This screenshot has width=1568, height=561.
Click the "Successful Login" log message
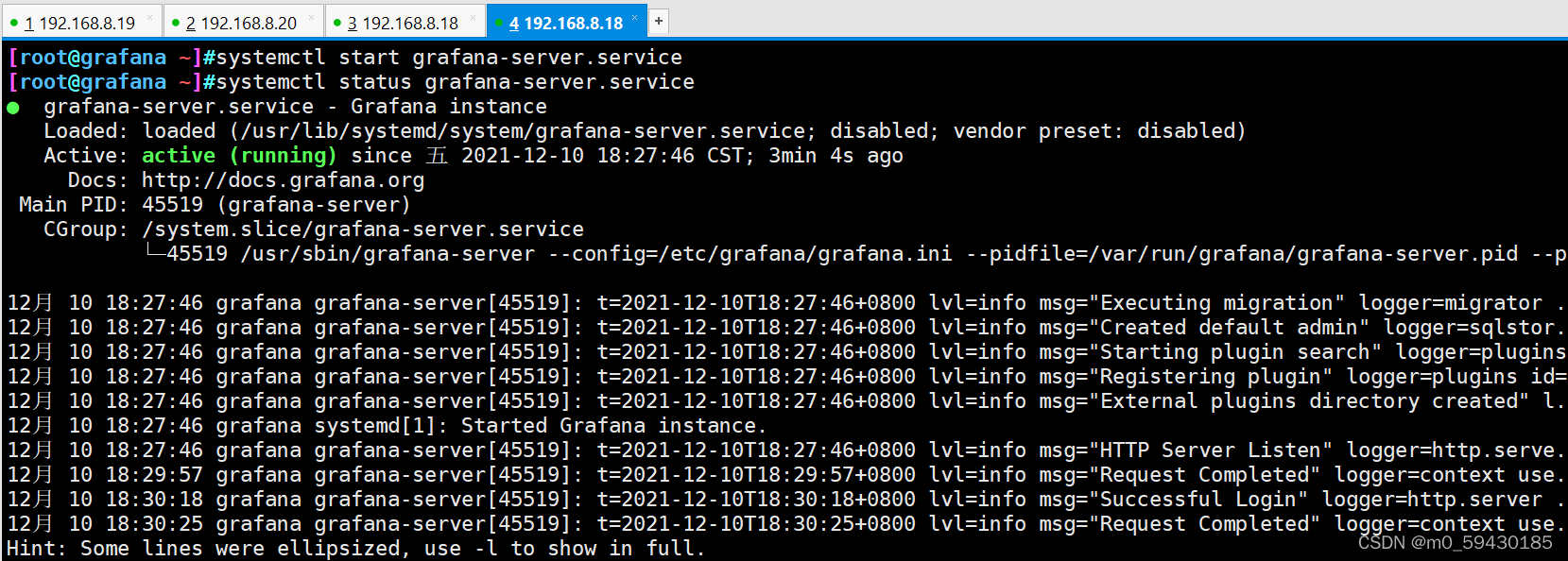pyautogui.click(x=1205, y=500)
